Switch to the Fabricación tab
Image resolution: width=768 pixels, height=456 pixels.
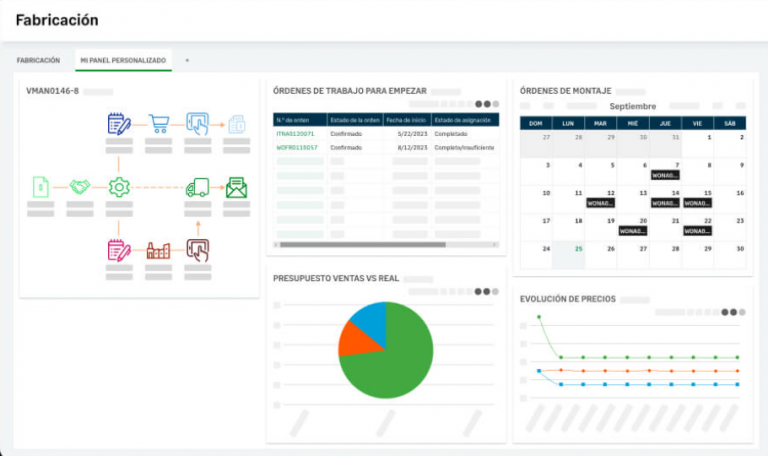38,60
